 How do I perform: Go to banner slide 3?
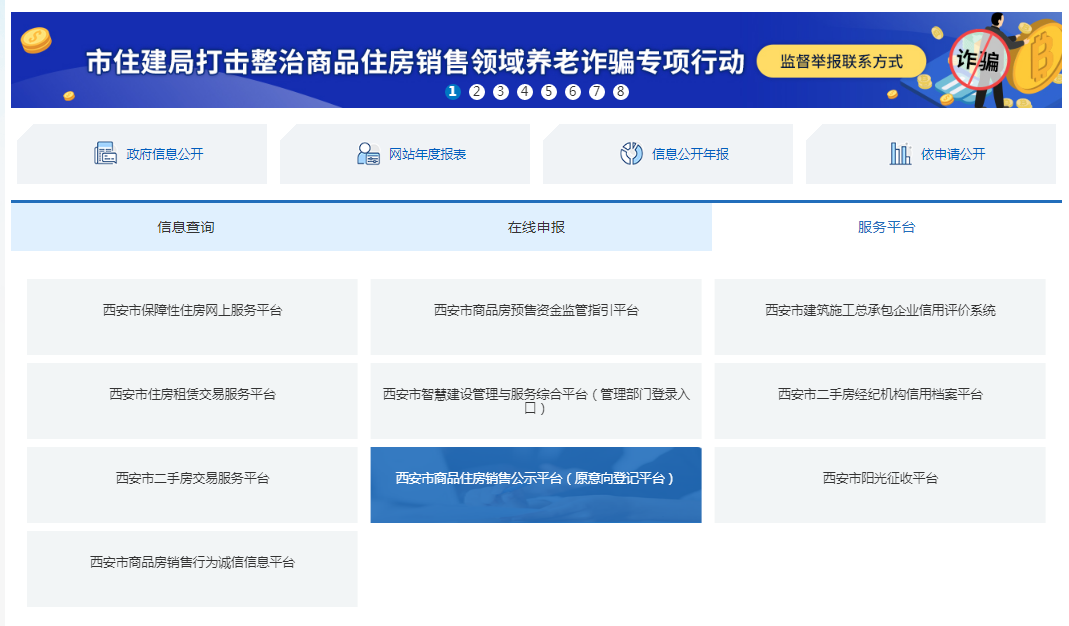500,91
